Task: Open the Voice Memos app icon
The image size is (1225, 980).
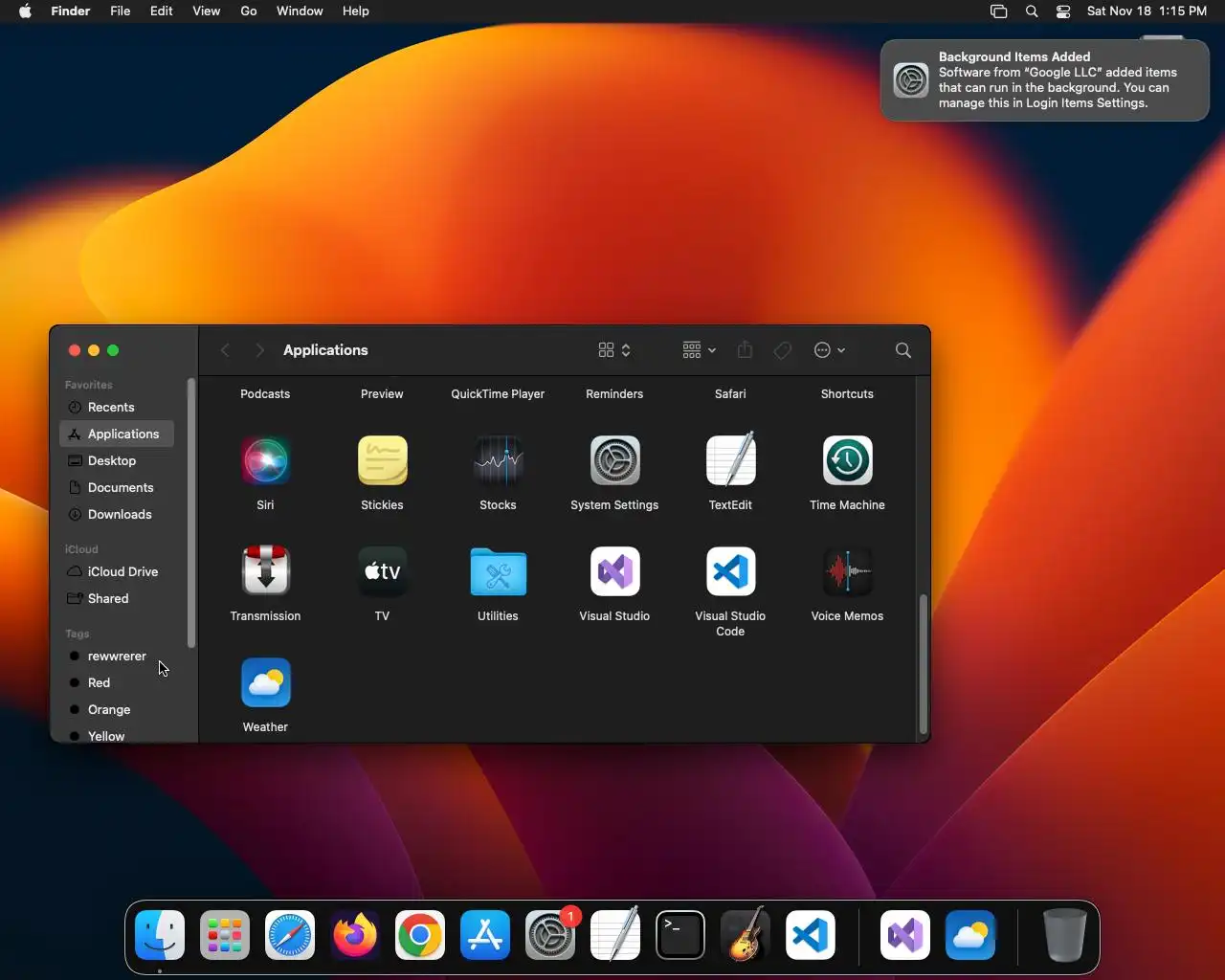Action: (847, 571)
